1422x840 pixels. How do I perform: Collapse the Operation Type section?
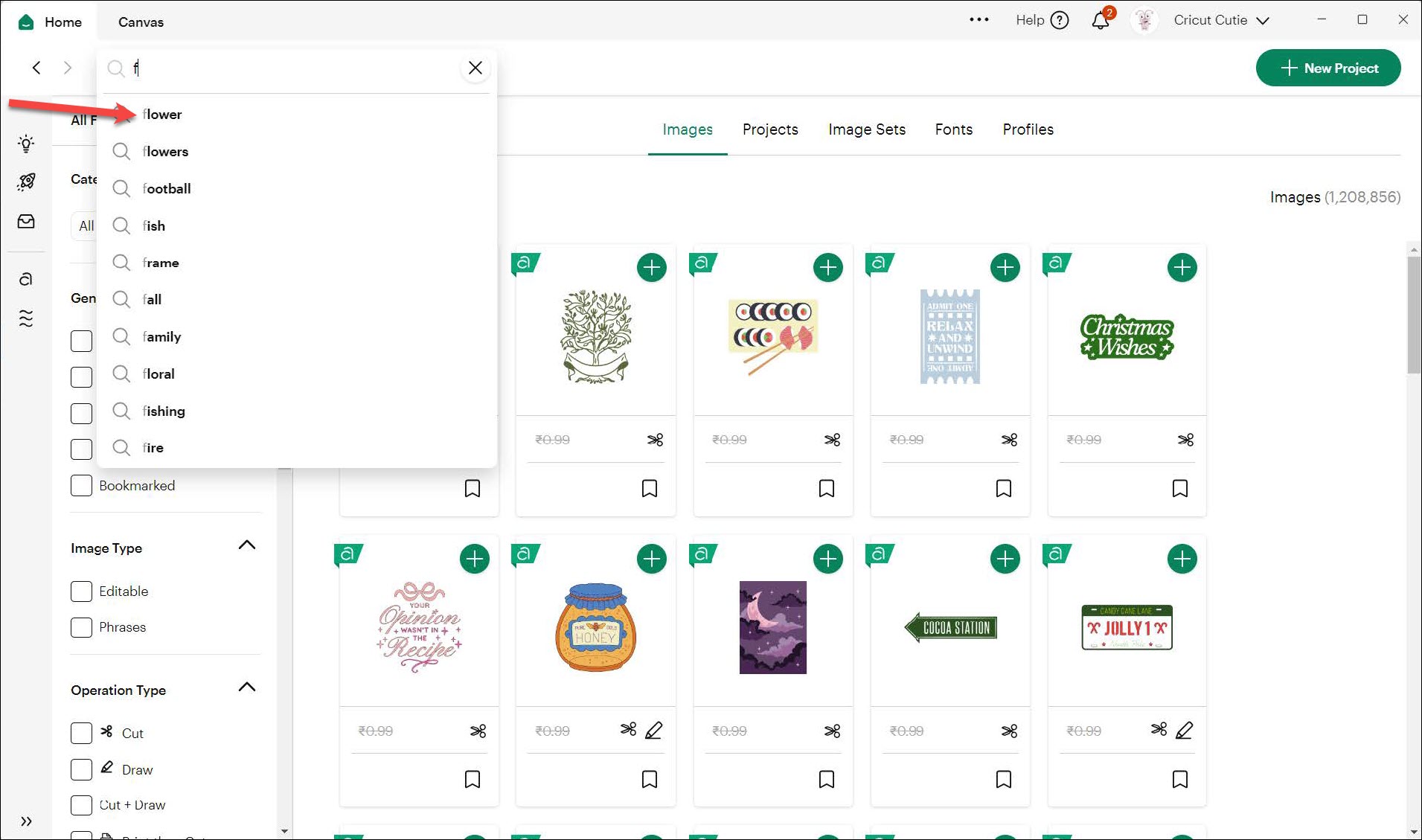pos(246,687)
